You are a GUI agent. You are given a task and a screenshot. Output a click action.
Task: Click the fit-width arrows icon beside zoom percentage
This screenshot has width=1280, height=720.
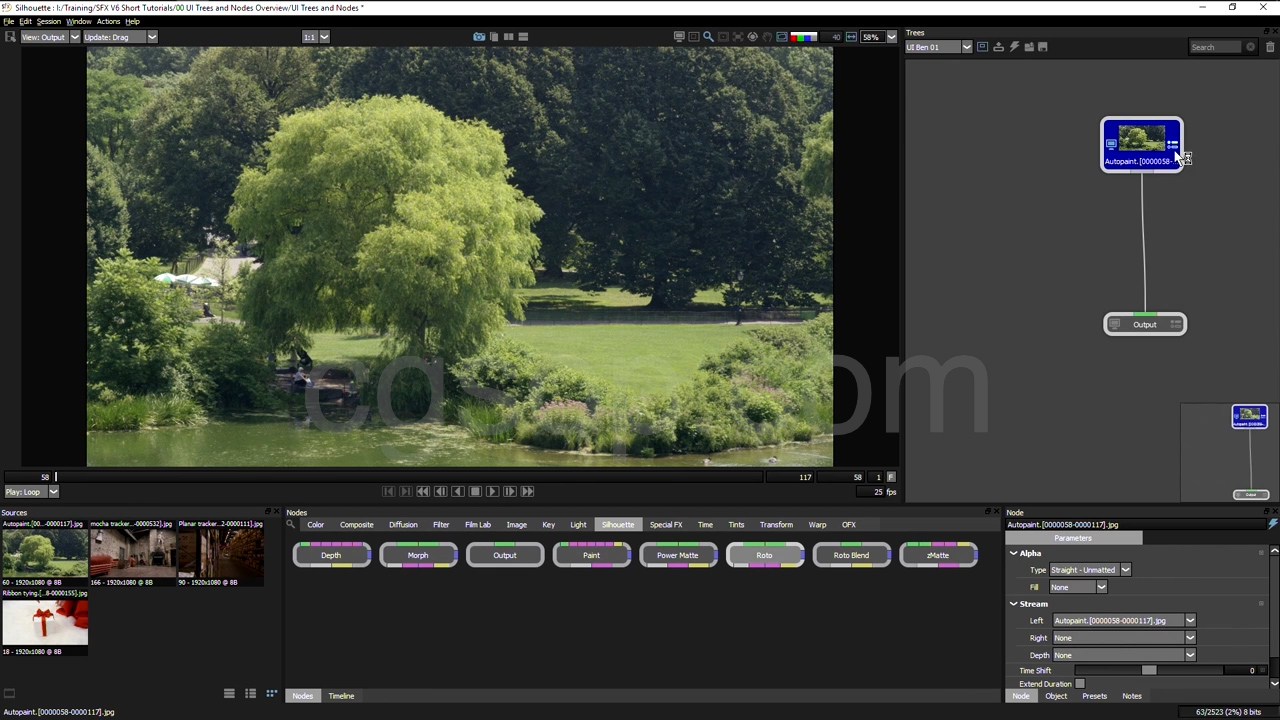point(851,37)
